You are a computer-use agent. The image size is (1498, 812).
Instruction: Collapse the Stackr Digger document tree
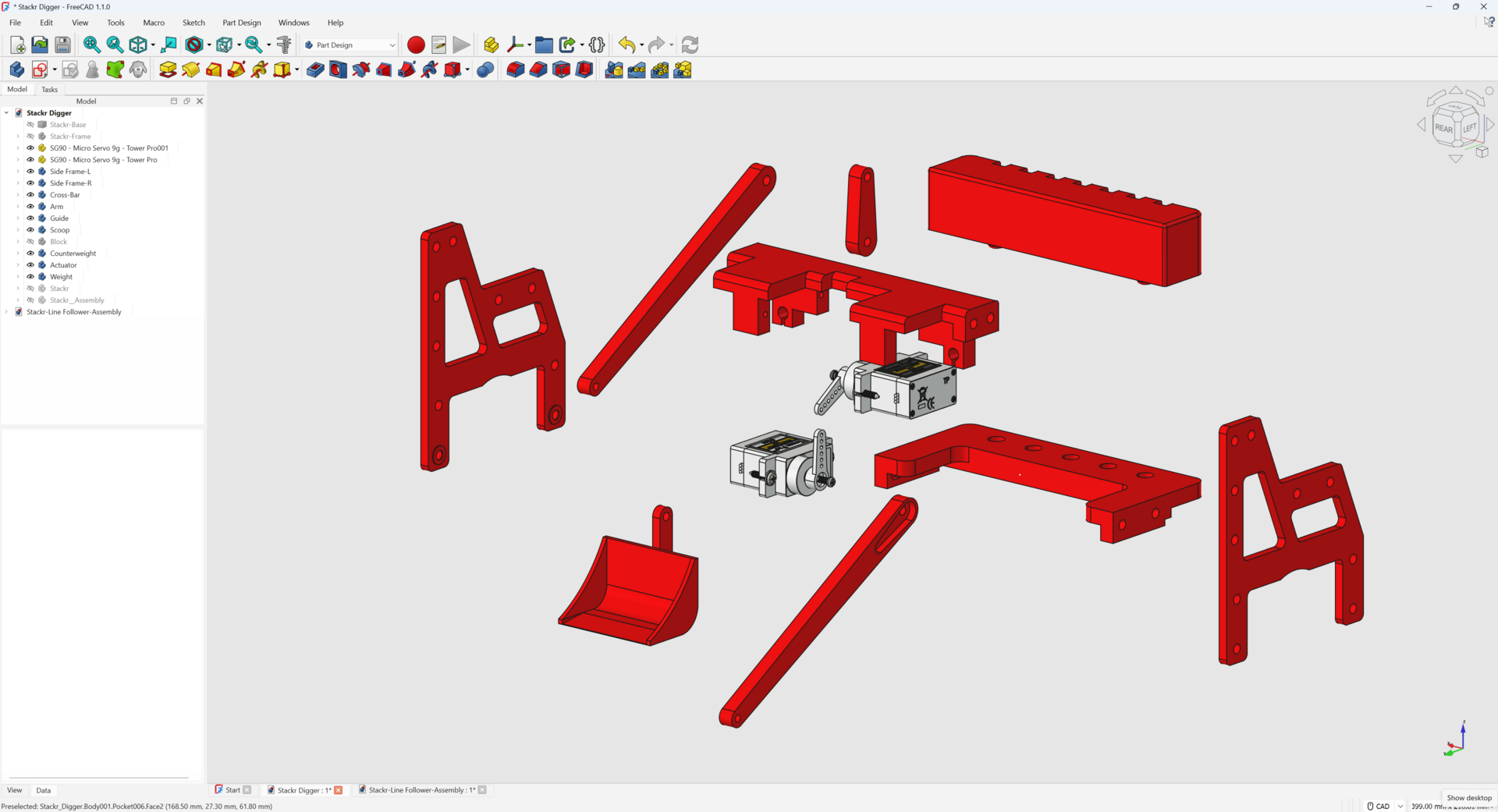7,113
